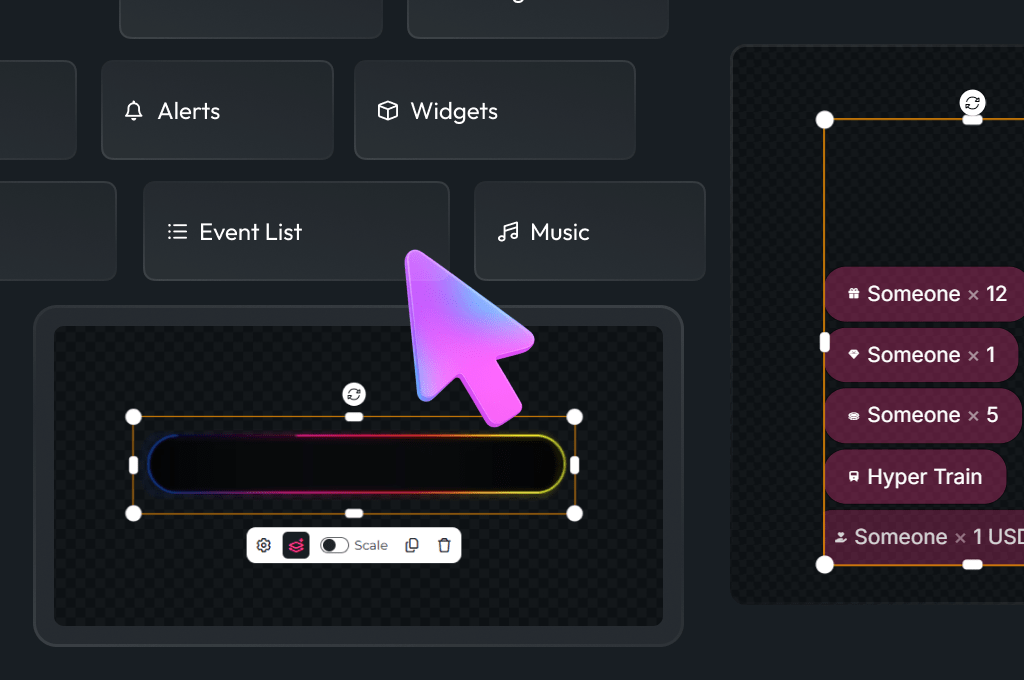The width and height of the screenshot is (1024, 680).
Task: Click the top-right corner handle of gradient bar
Action: click(575, 417)
